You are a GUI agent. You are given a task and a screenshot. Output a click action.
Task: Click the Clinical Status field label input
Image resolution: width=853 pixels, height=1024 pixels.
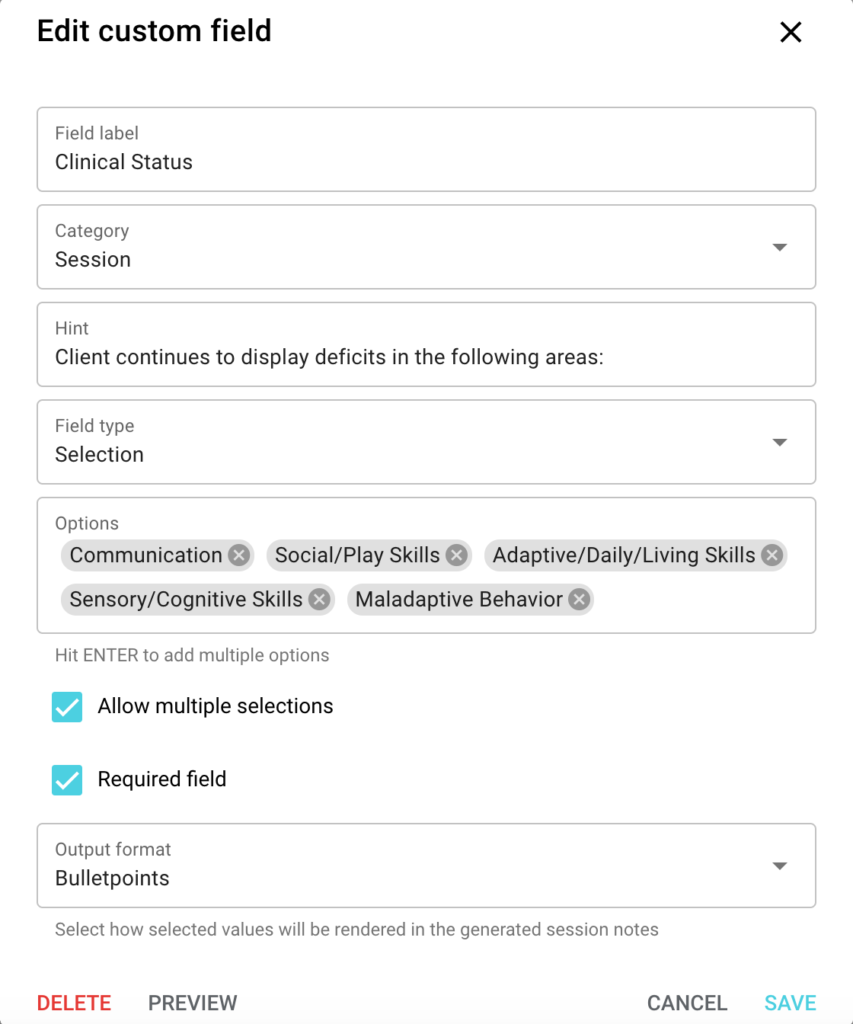tap(400, 162)
